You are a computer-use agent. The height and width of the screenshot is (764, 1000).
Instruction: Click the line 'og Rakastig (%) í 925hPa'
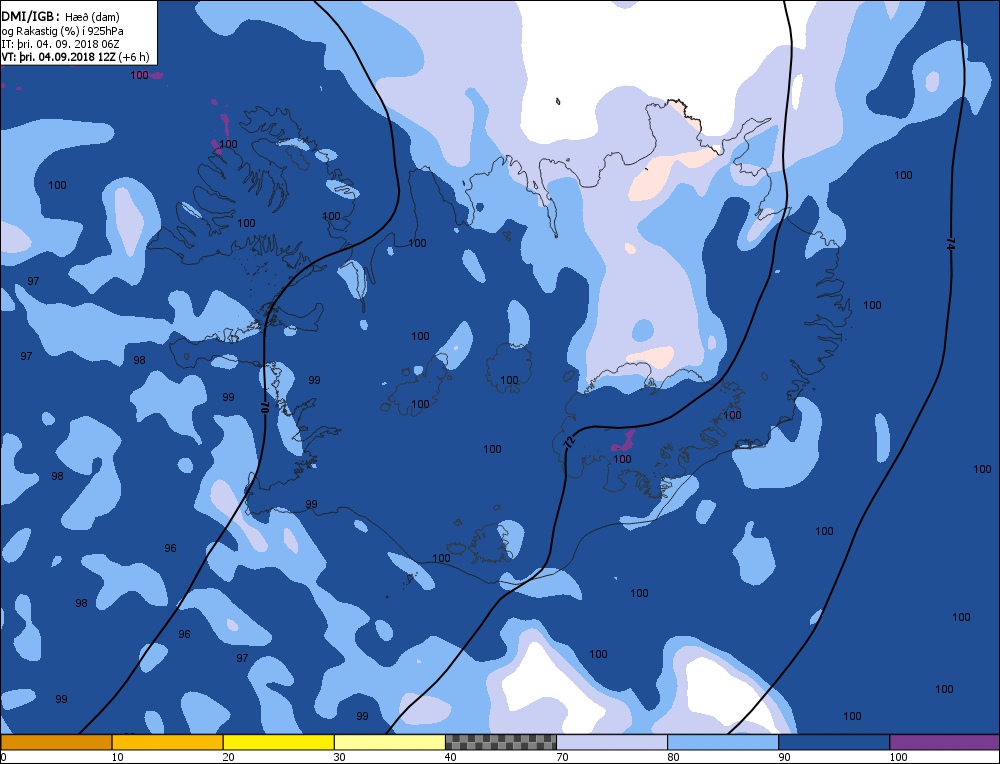[x=62, y=31]
